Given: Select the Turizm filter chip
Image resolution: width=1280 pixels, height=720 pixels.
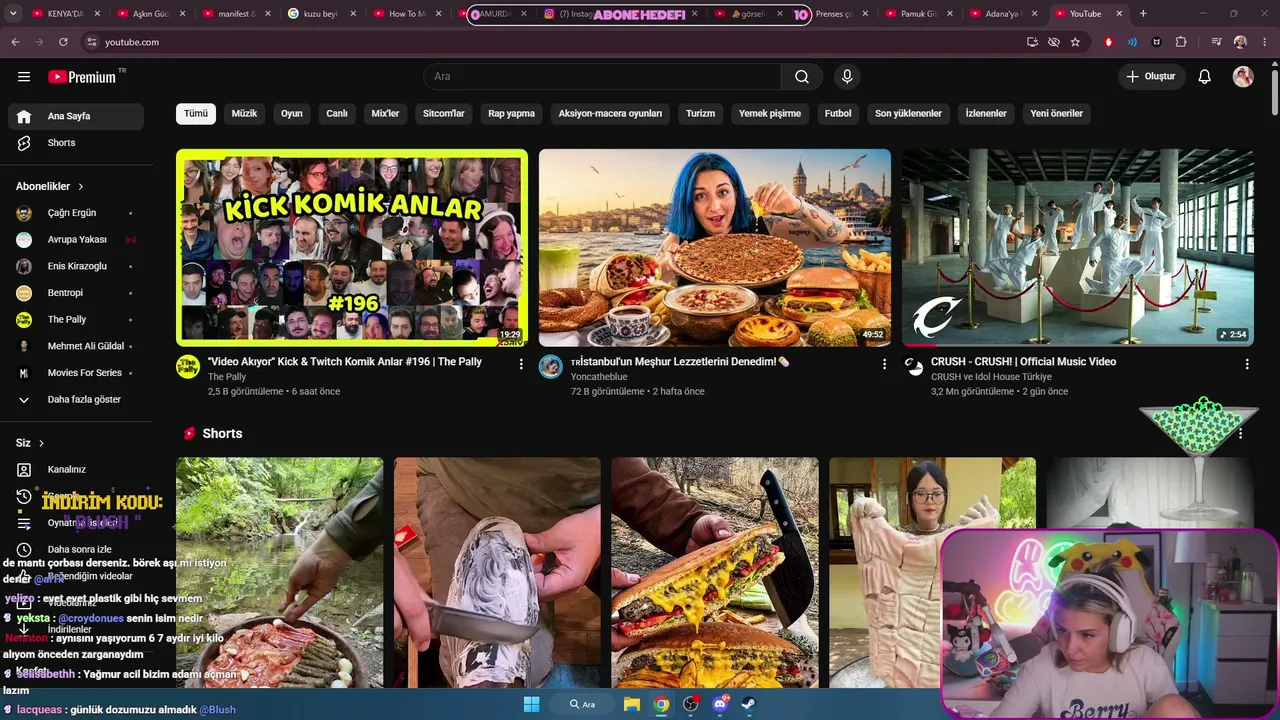Looking at the screenshot, I should click(x=700, y=114).
